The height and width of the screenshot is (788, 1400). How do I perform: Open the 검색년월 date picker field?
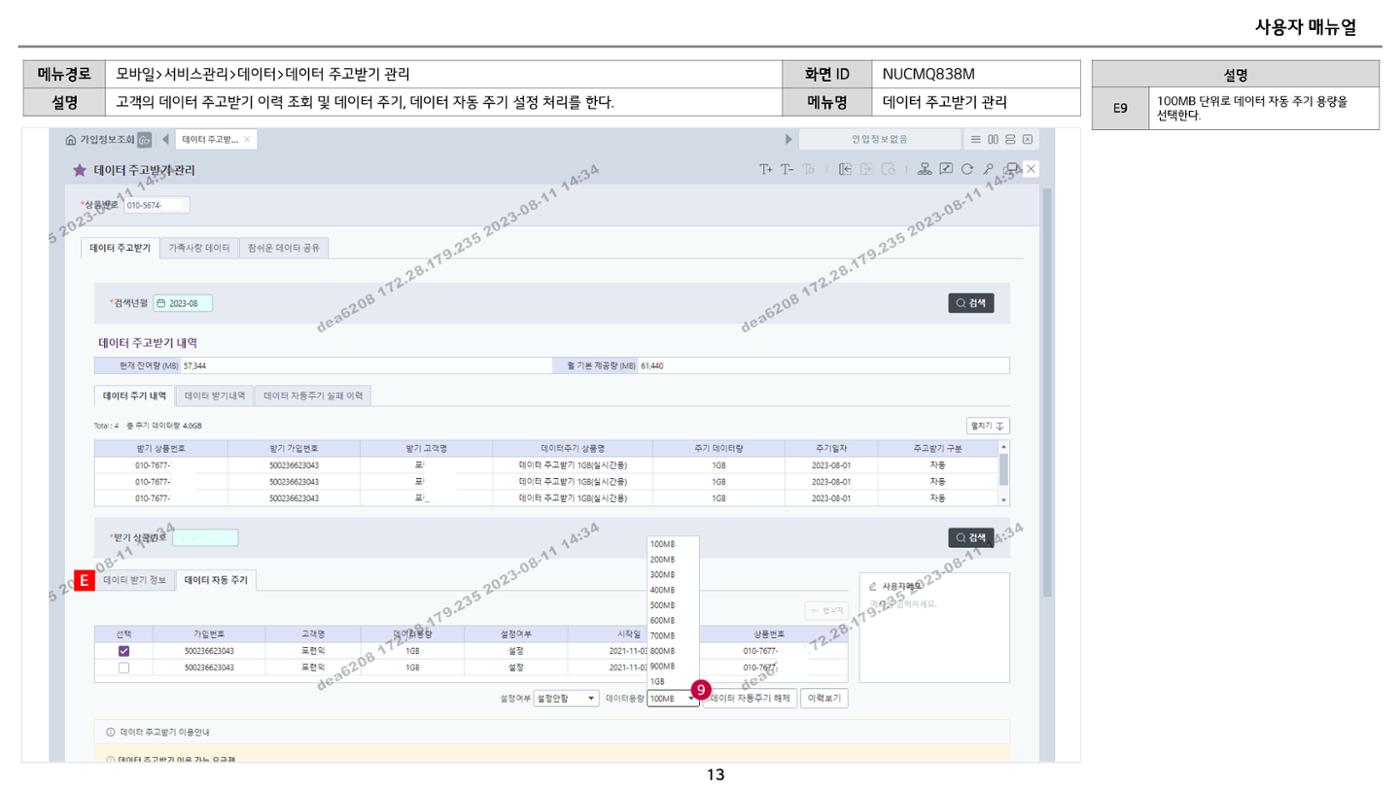click(183, 302)
